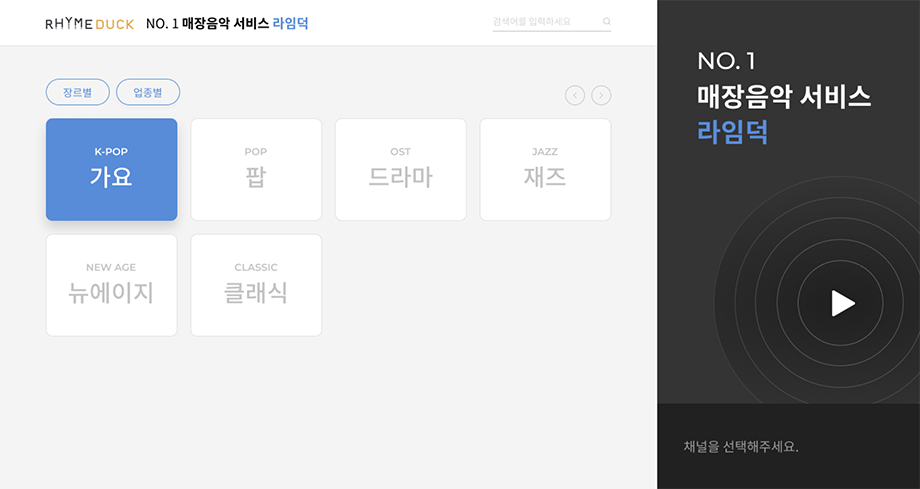920x489 pixels.
Task: Click the magnifier search icon
Action: point(606,21)
